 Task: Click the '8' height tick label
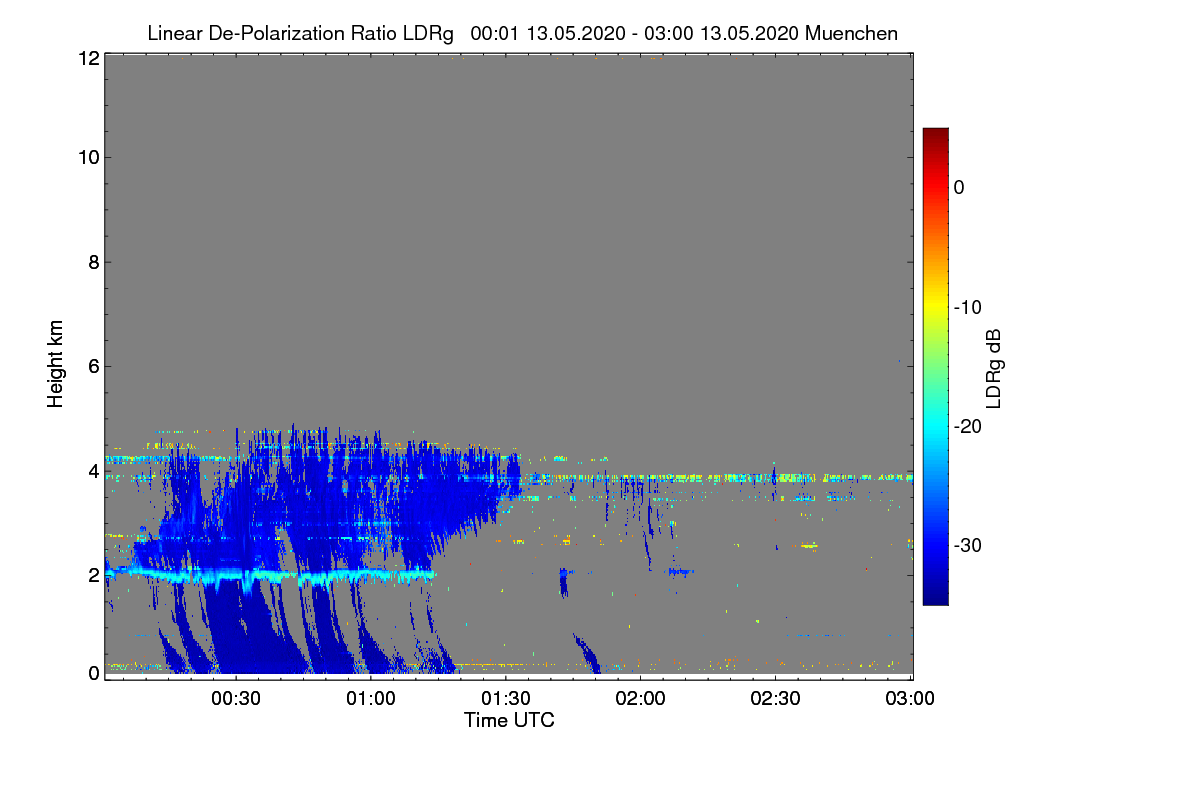pos(93,262)
